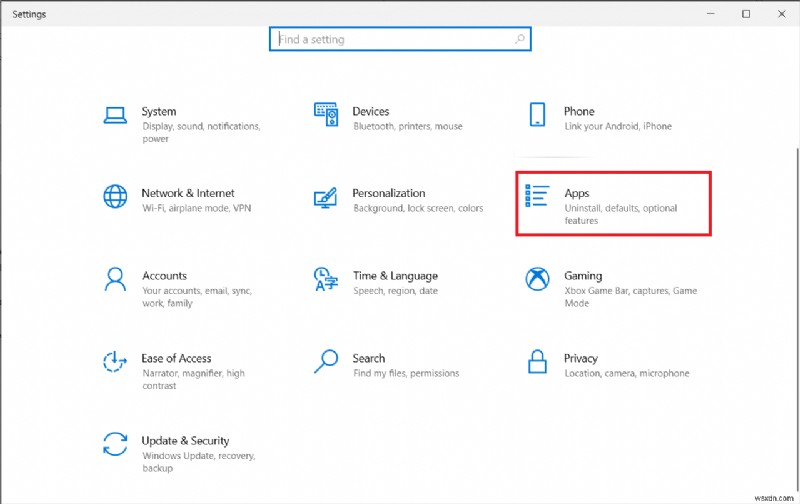This screenshot has height=504, width=800.
Task: Select the Time & Language label
Action: (x=395, y=275)
